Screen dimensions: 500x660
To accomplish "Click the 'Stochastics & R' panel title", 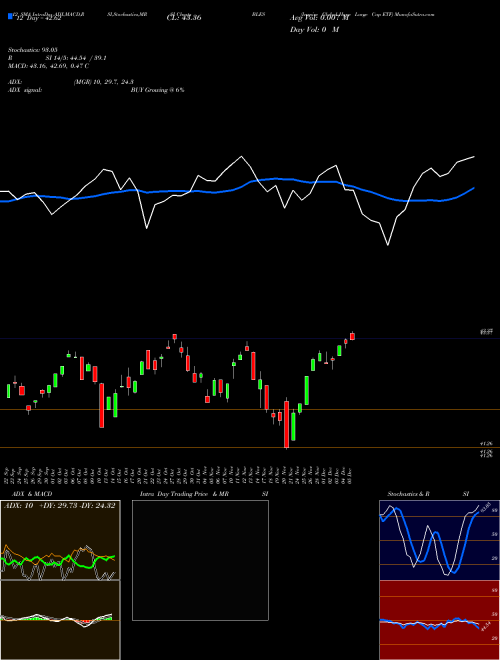I will point(408,494).
